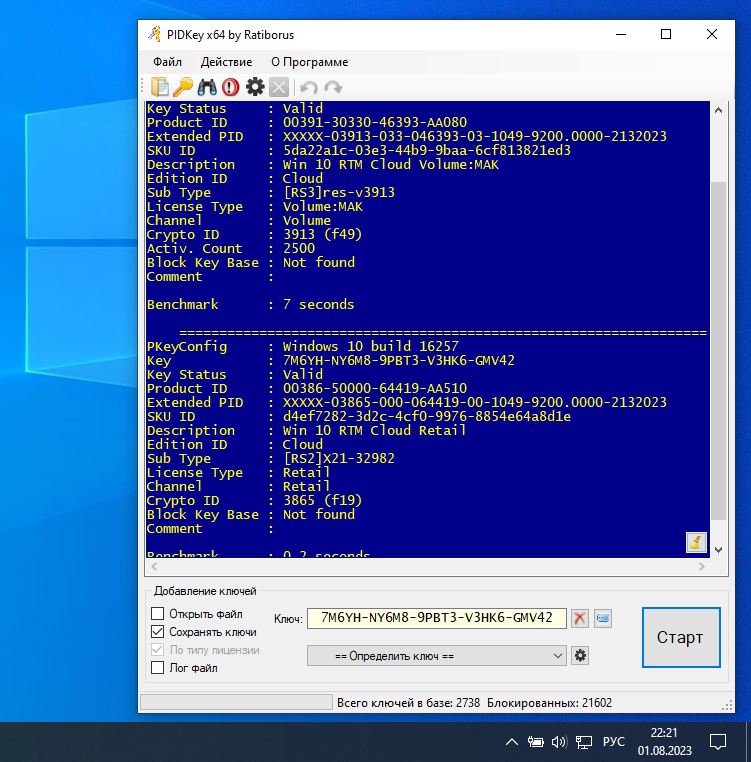Click the volume speaker tray icon
Image resolution: width=751 pixels, height=762 pixels.
(x=559, y=742)
